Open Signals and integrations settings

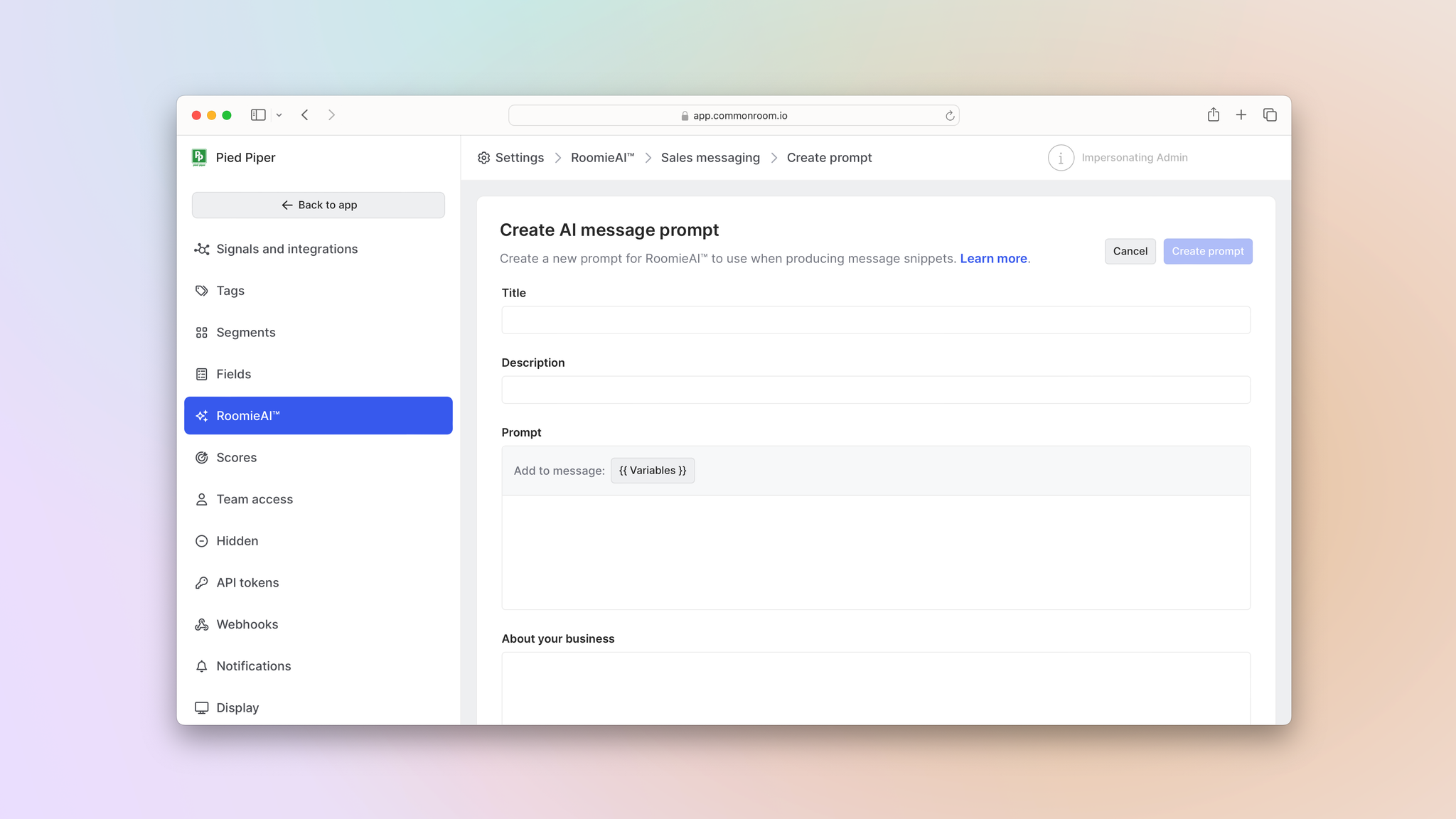(x=318, y=249)
